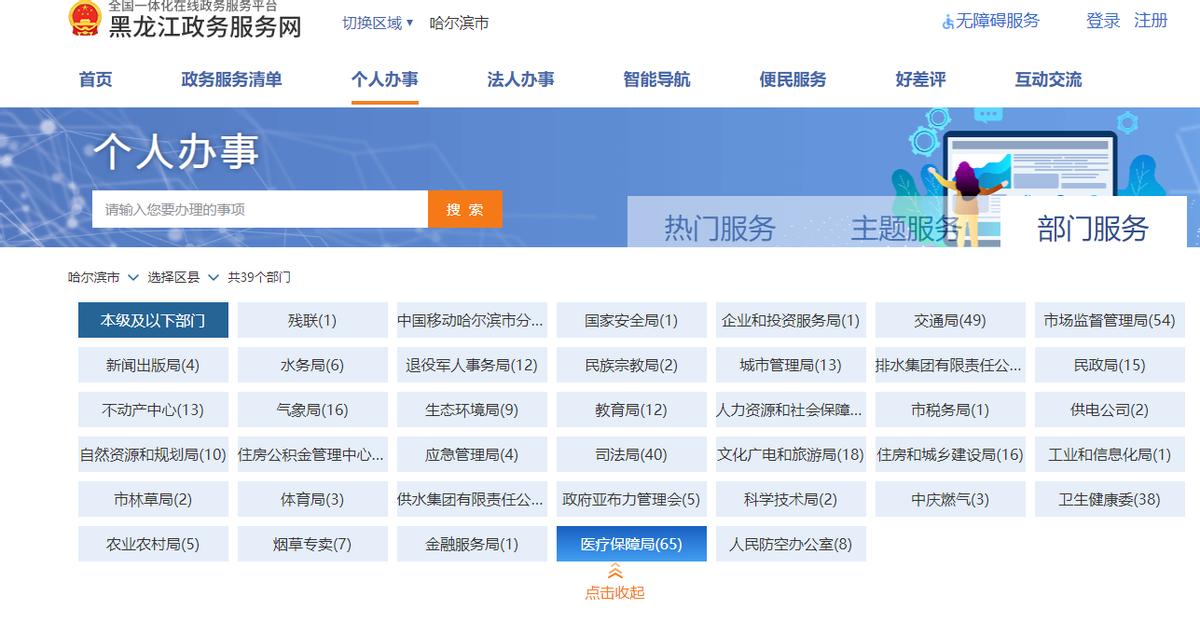
Task: Select 本级及以下部门 filter option
Action: click(153, 320)
